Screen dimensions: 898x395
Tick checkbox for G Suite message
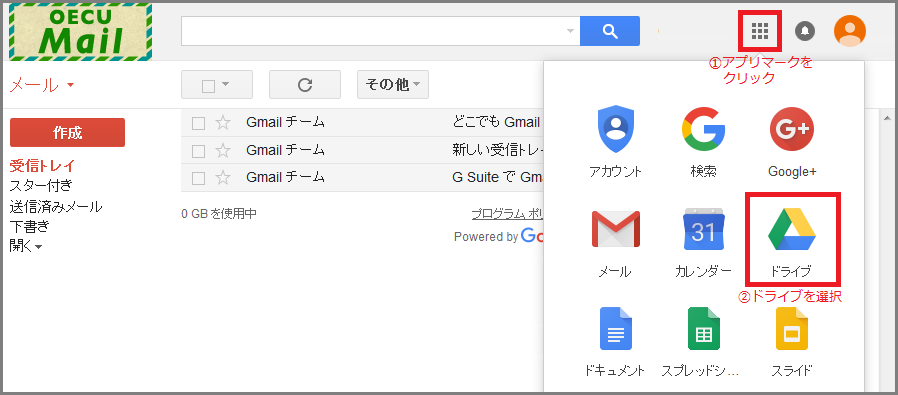pos(198,179)
